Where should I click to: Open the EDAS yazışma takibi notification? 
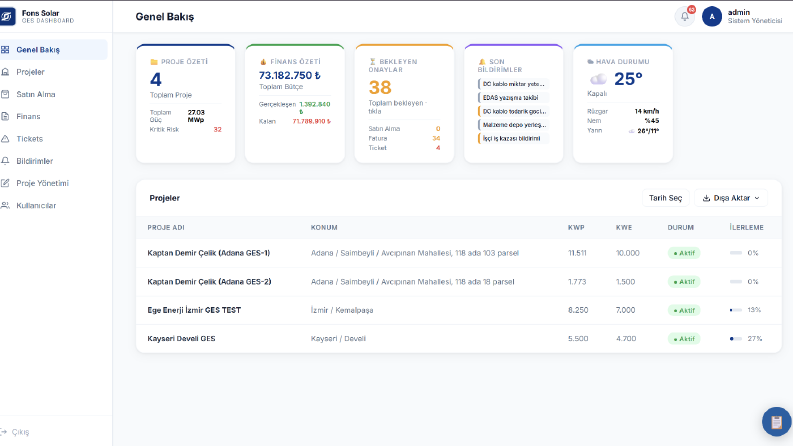tap(513, 98)
